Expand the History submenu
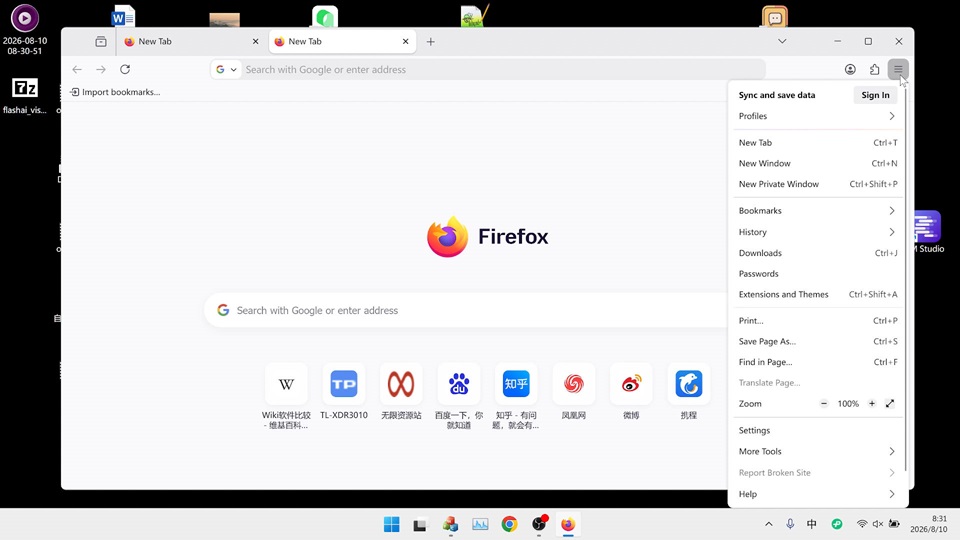Image resolution: width=960 pixels, height=540 pixels. [x=818, y=232]
